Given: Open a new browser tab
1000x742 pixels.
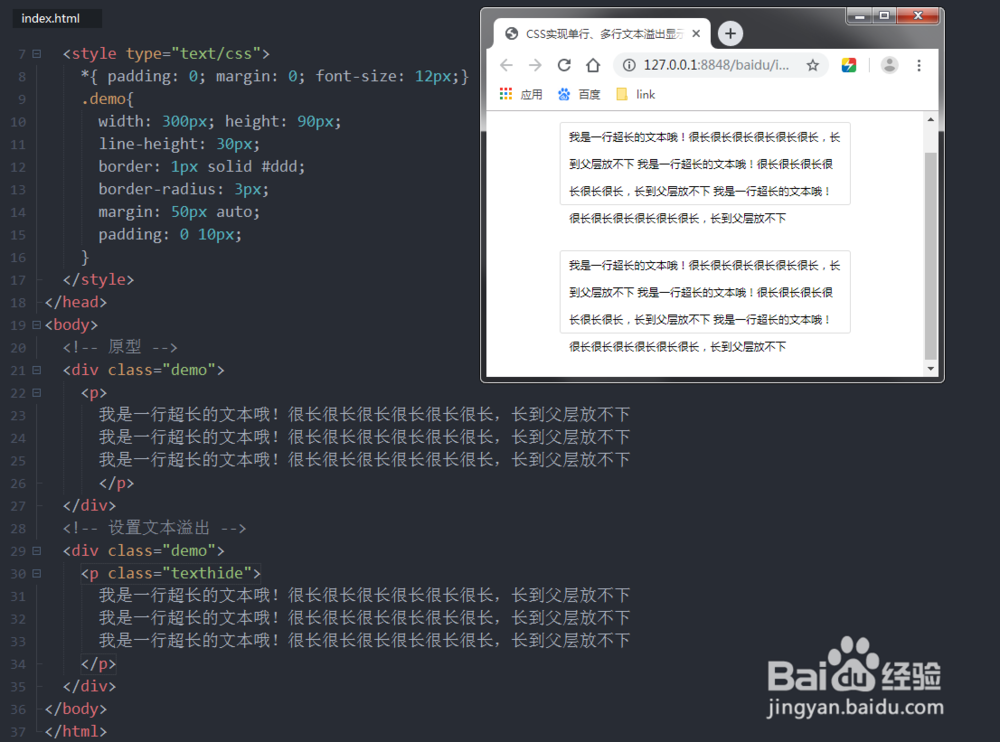Looking at the screenshot, I should tap(730, 33).
